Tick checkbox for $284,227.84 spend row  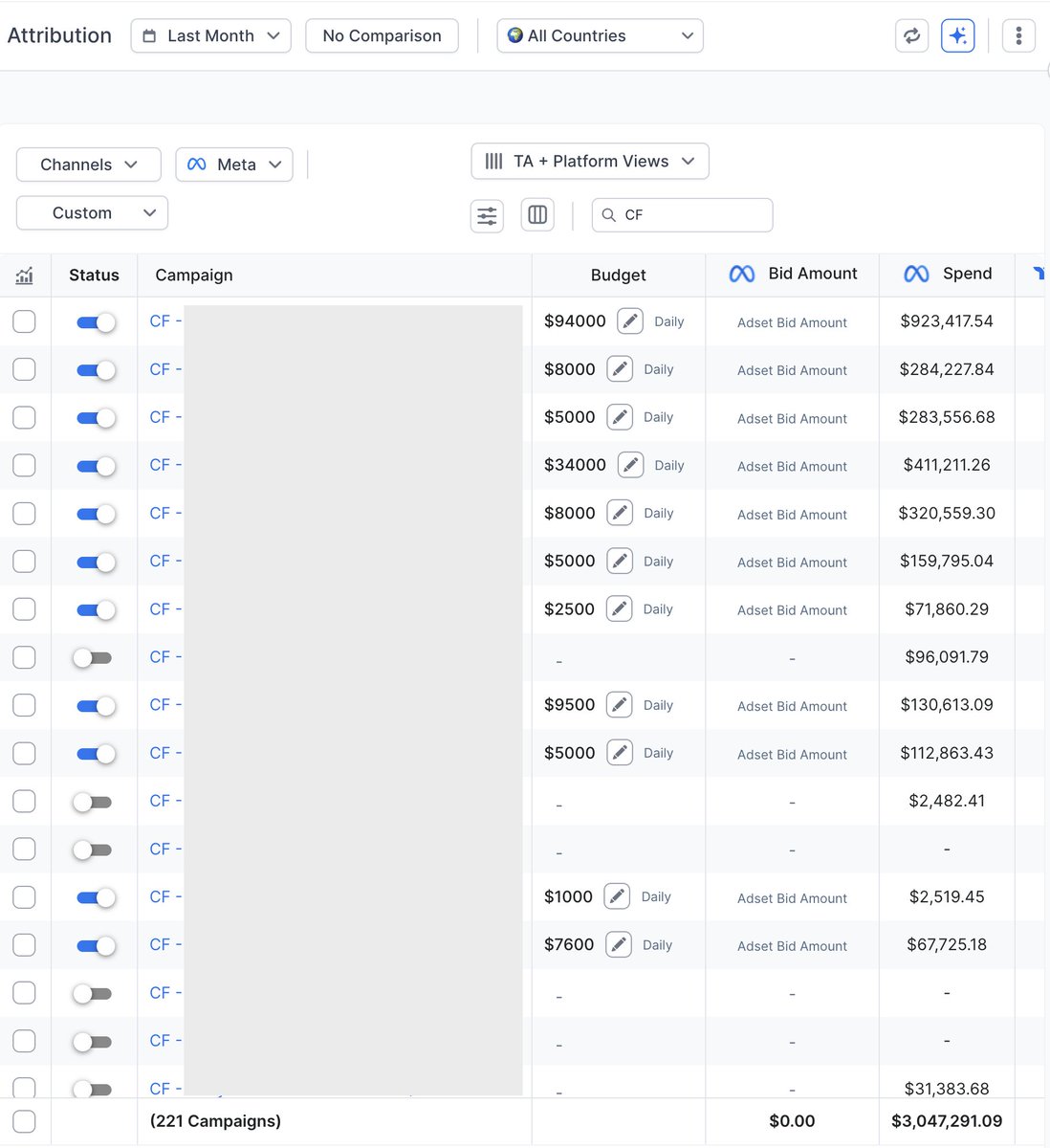coord(24,369)
